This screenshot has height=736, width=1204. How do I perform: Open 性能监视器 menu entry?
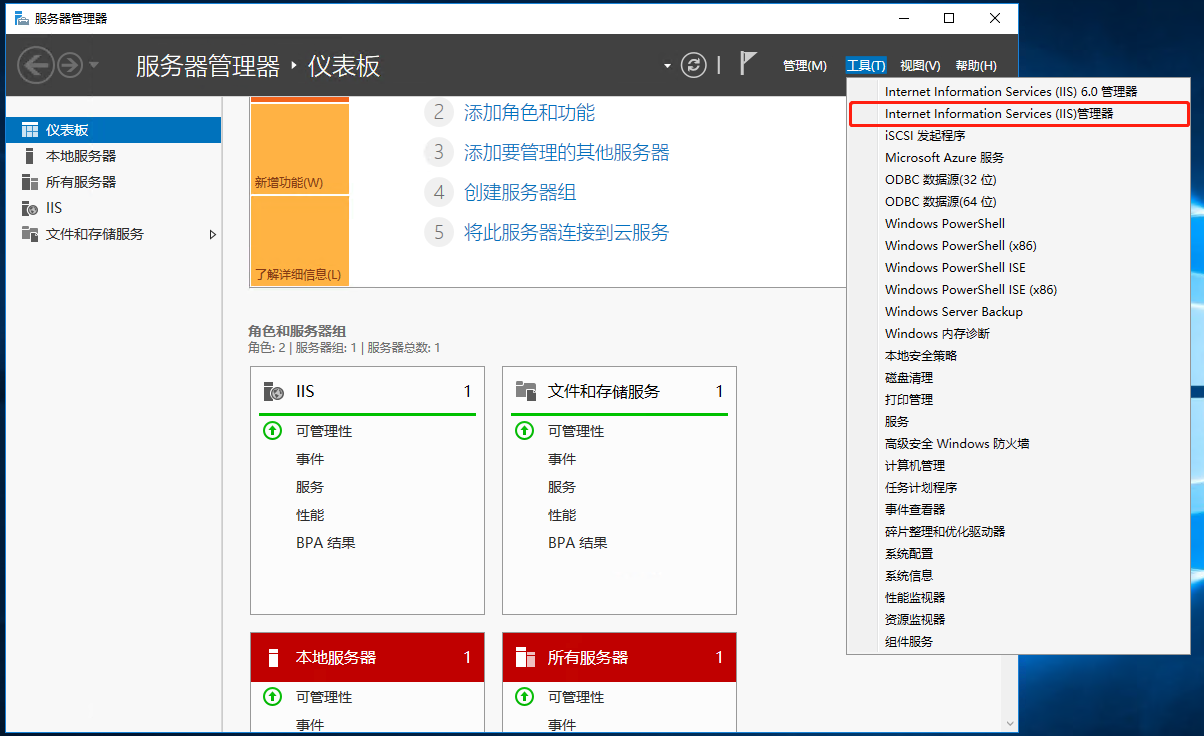point(1019,597)
